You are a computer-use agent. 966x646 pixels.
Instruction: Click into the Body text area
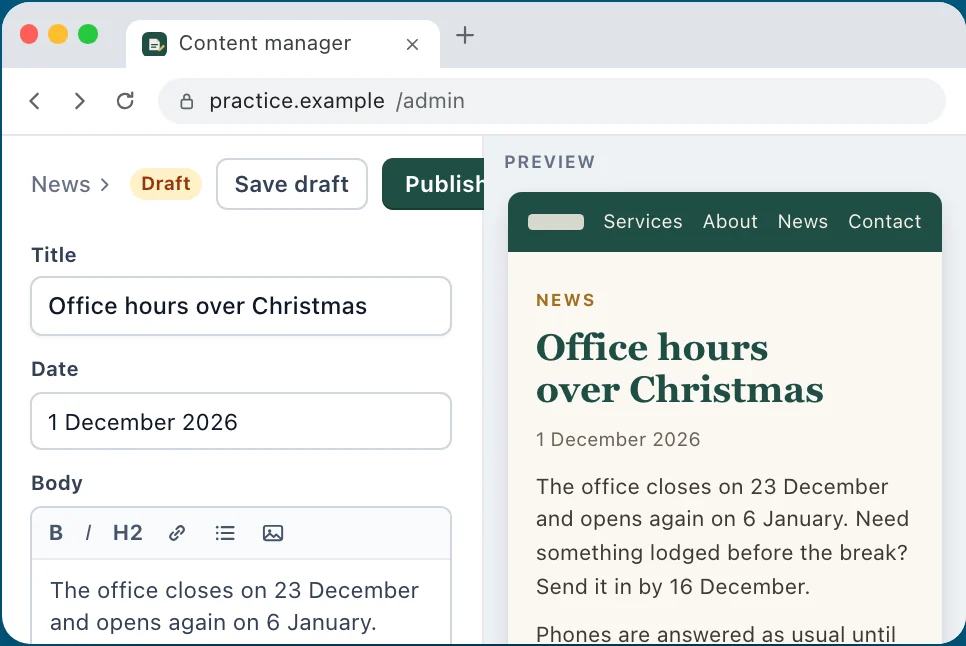point(241,602)
